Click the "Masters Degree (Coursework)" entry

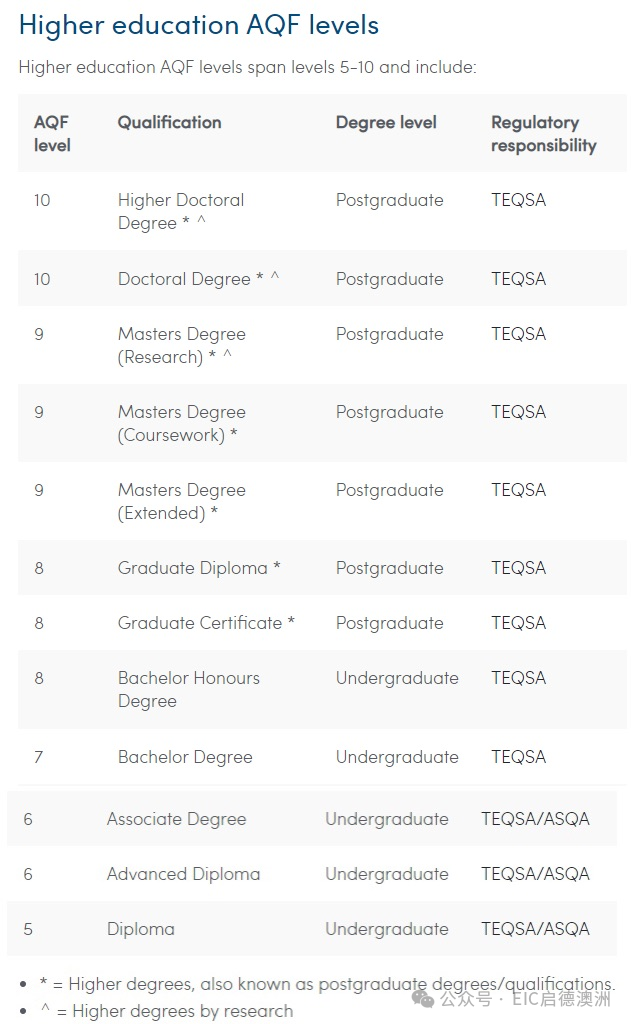pyautogui.click(x=181, y=423)
